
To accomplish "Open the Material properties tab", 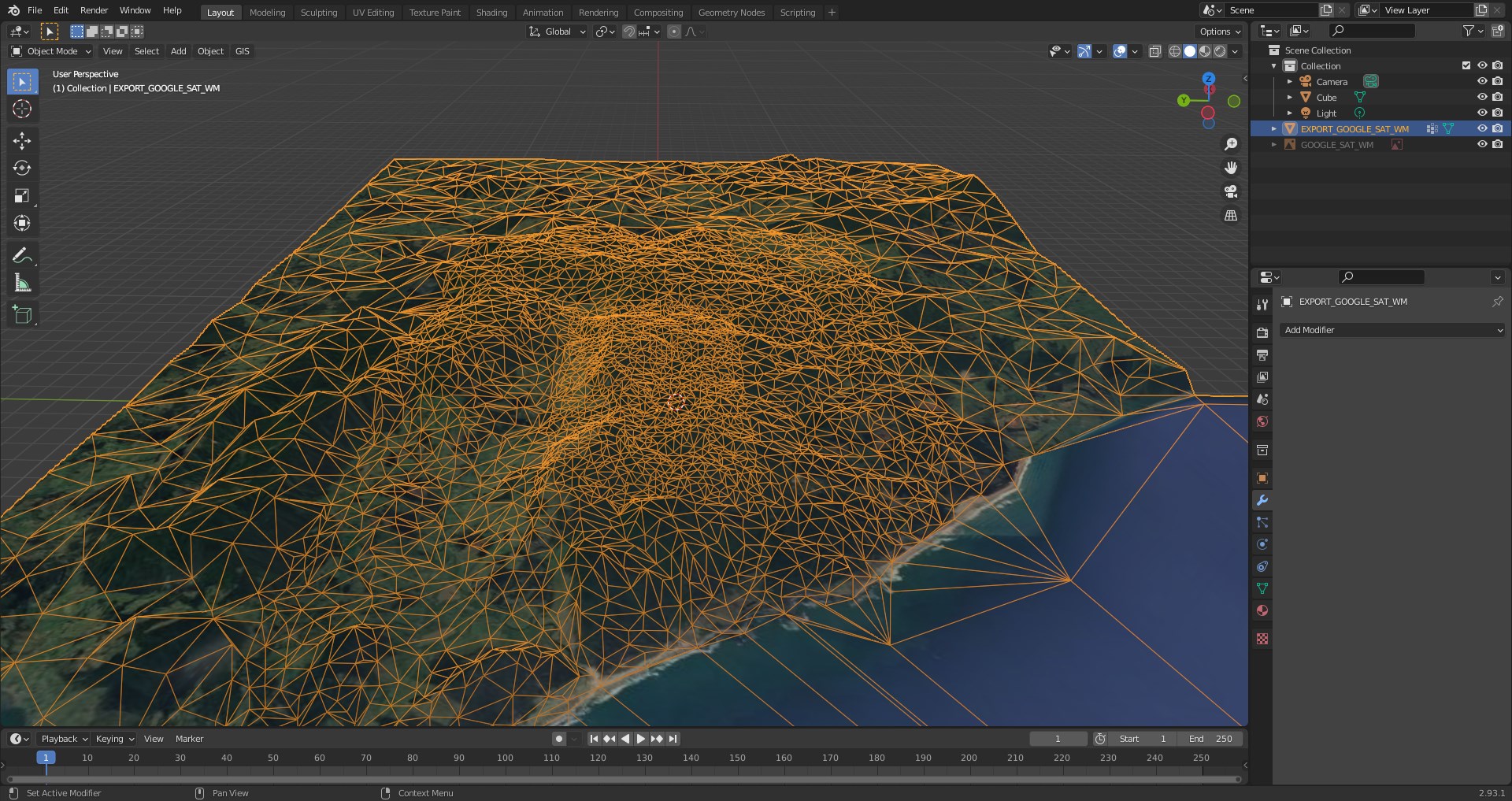I will pyautogui.click(x=1262, y=610).
